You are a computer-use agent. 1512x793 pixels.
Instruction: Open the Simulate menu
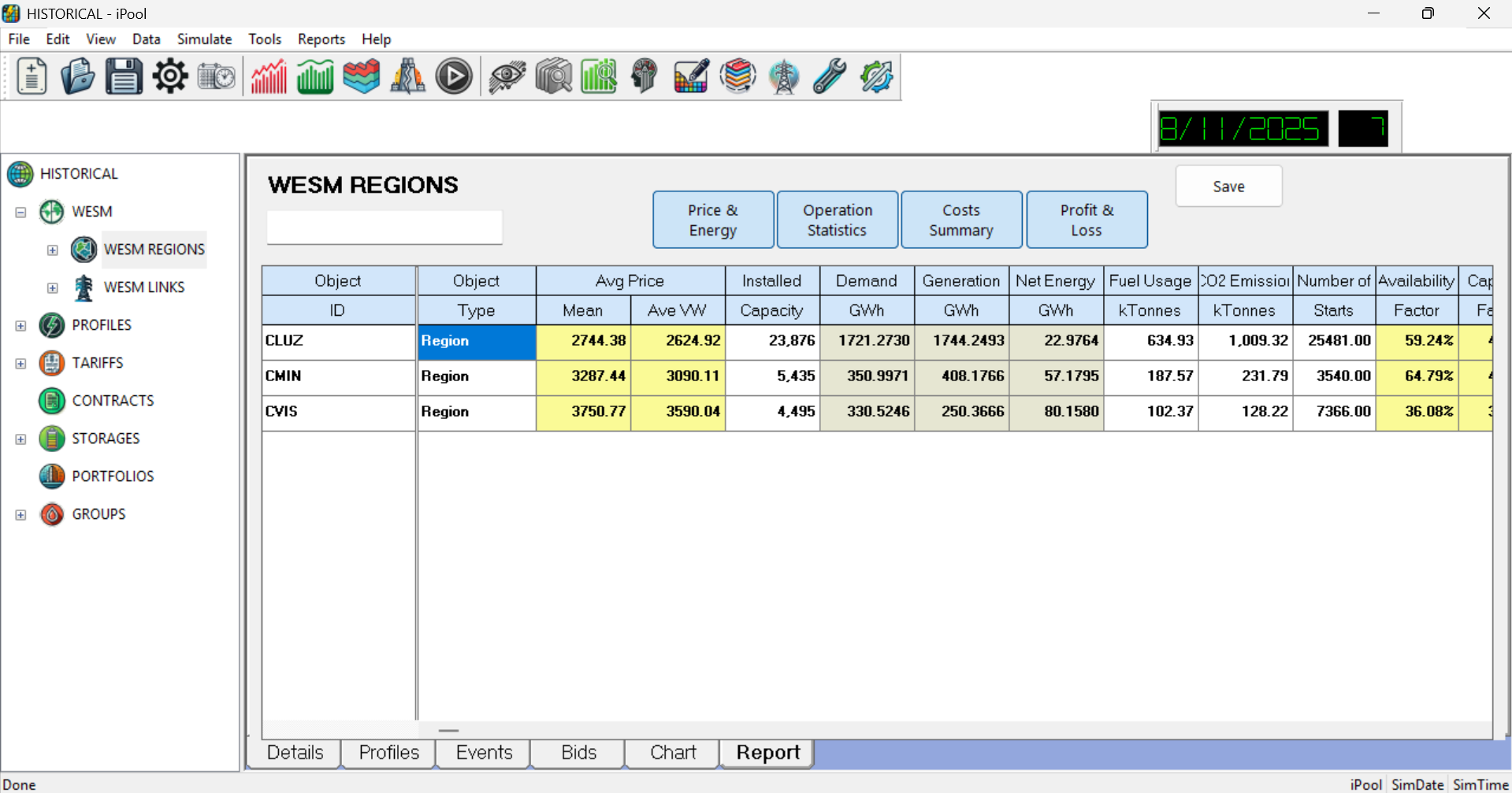204,39
